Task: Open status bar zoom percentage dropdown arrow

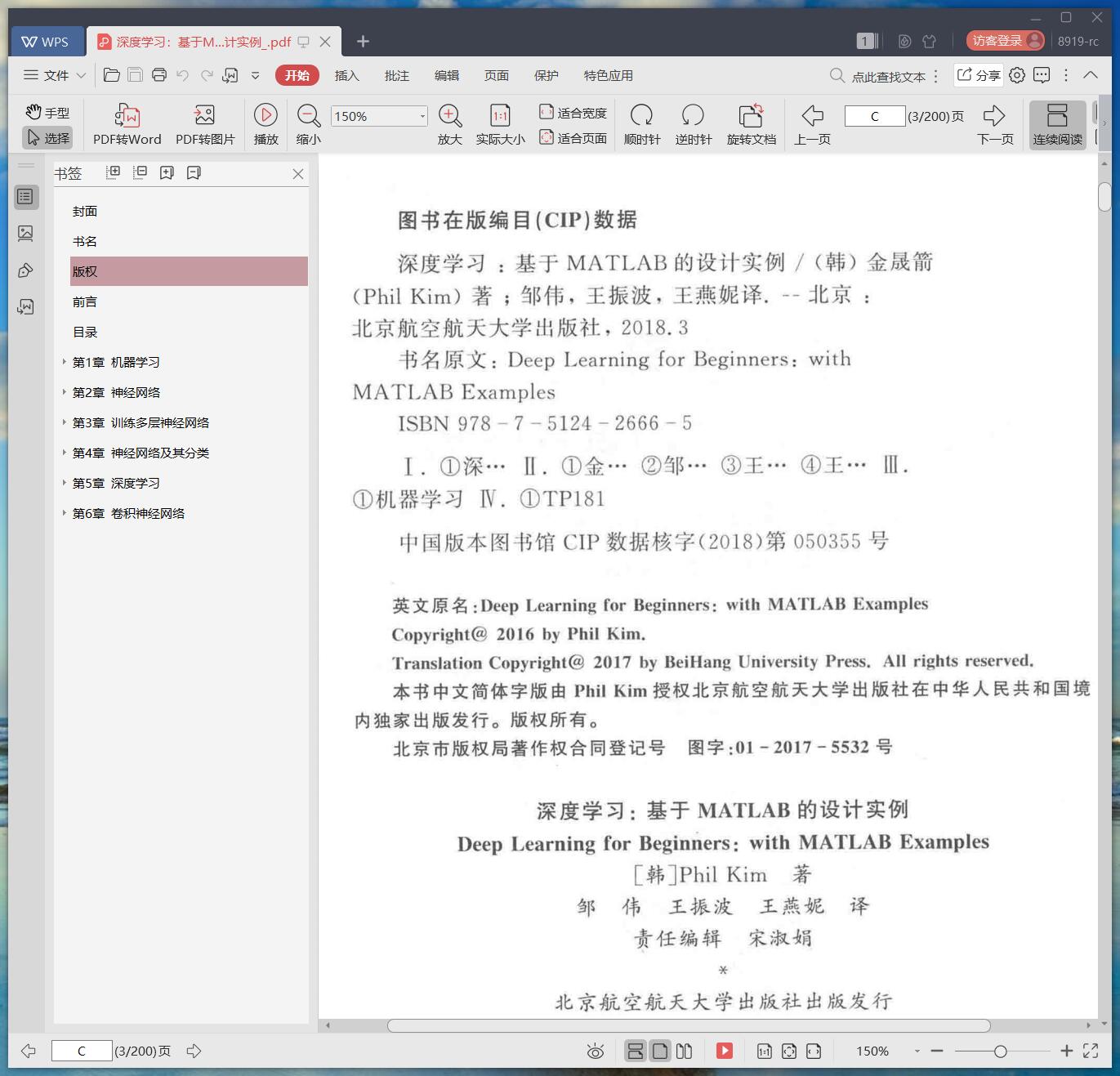Action: tap(917, 1051)
